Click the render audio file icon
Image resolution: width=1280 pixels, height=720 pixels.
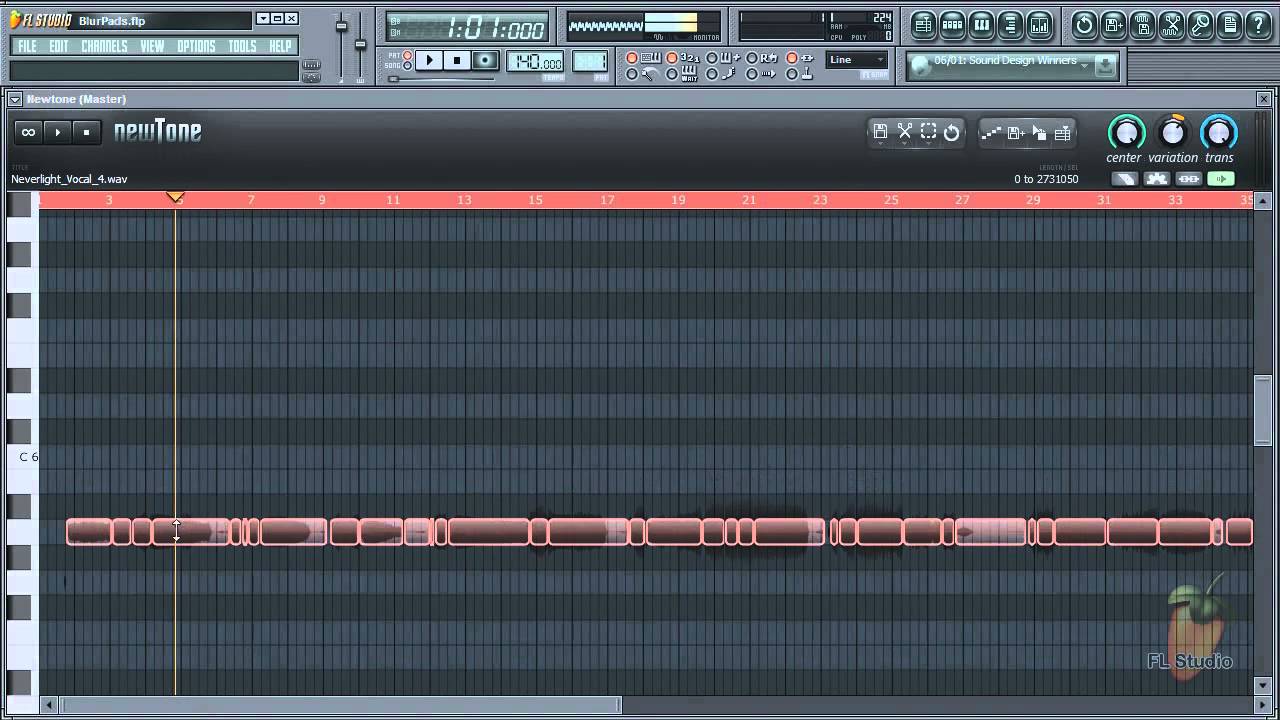[1142, 25]
